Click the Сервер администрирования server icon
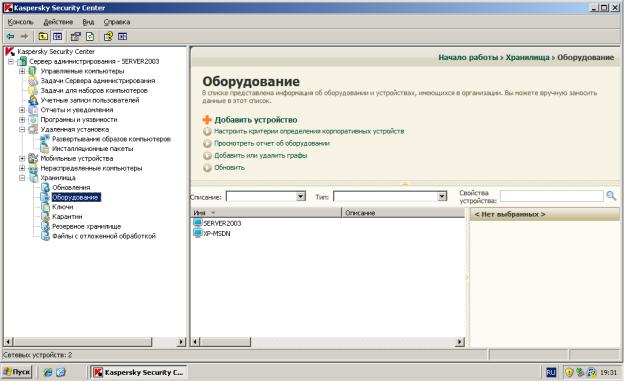The height and width of the screenshot is (381, 624). [x=22, y=61]
